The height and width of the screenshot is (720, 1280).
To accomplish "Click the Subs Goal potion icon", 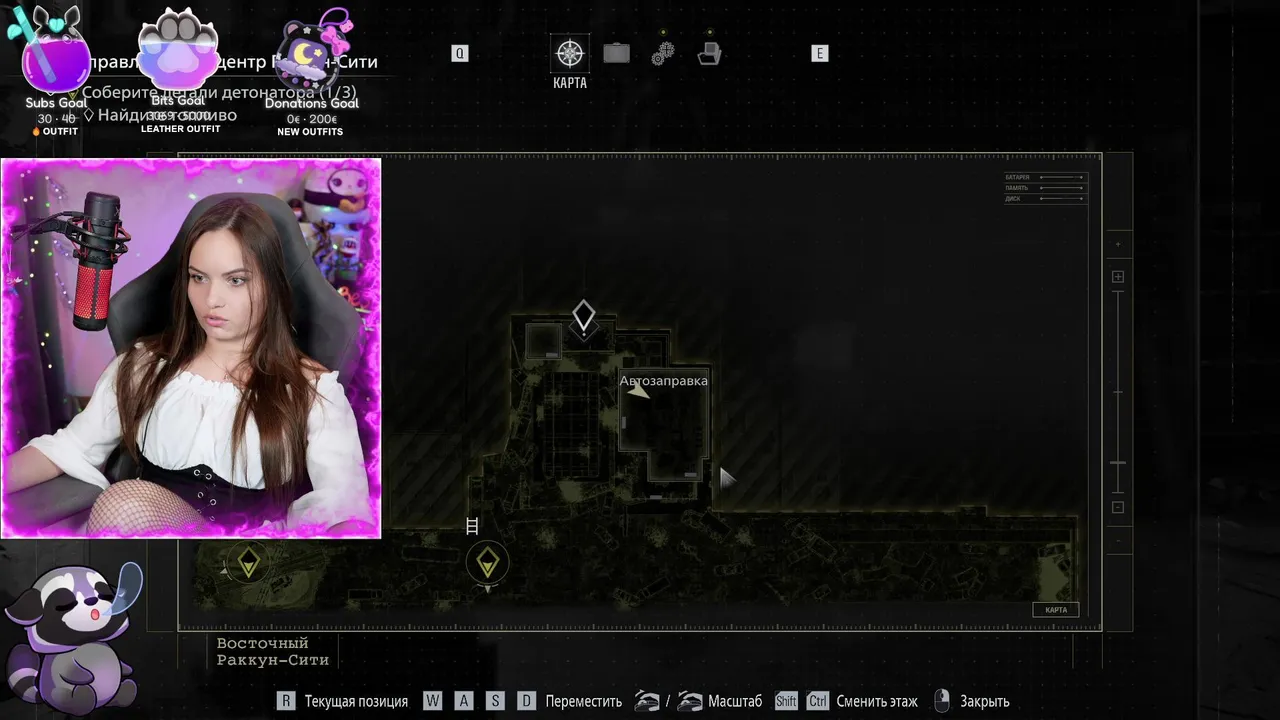I will (56, 50).
